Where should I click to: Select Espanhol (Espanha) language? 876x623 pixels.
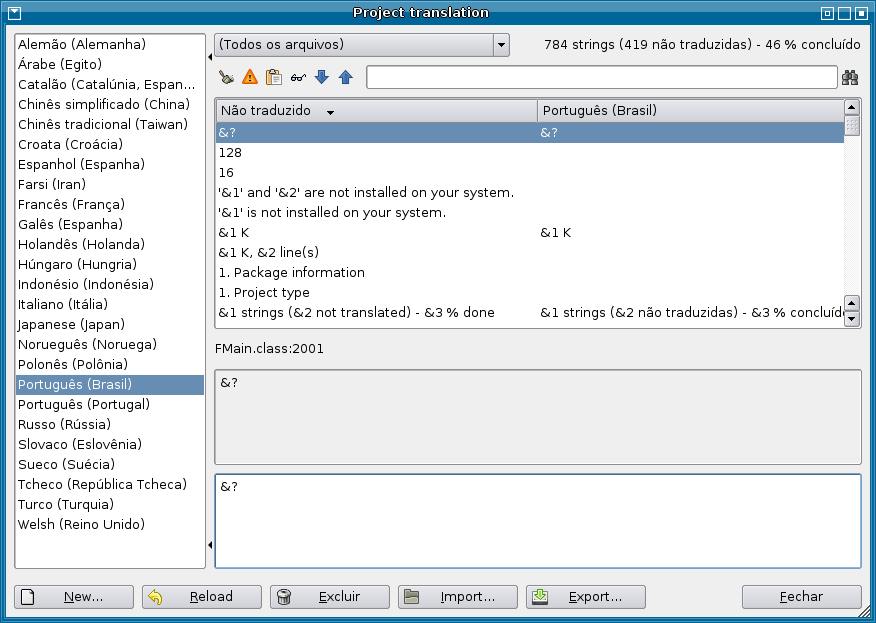110,164
